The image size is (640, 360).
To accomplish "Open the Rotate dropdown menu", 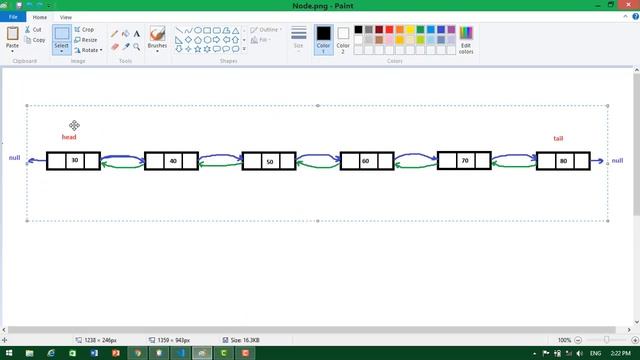I will click(88, 50).
